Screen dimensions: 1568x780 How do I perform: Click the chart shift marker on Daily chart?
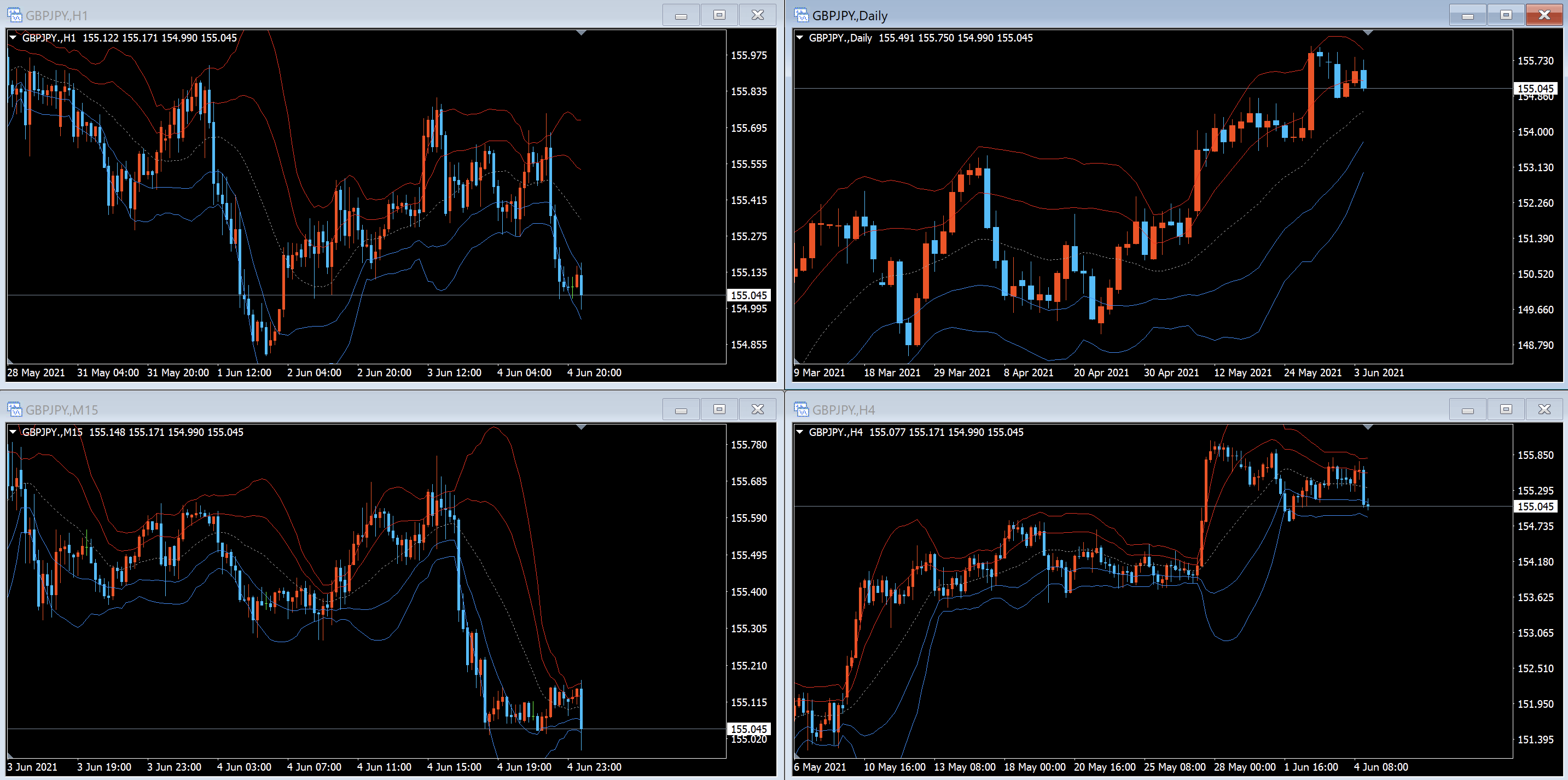click(x=1368, y=33)
